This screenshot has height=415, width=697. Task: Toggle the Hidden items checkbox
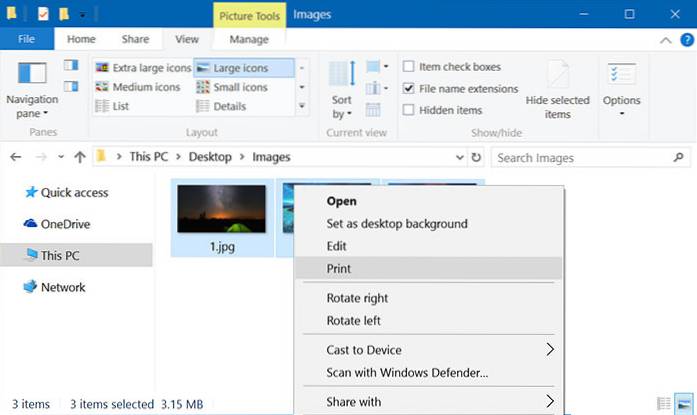(x=409, y=108)
